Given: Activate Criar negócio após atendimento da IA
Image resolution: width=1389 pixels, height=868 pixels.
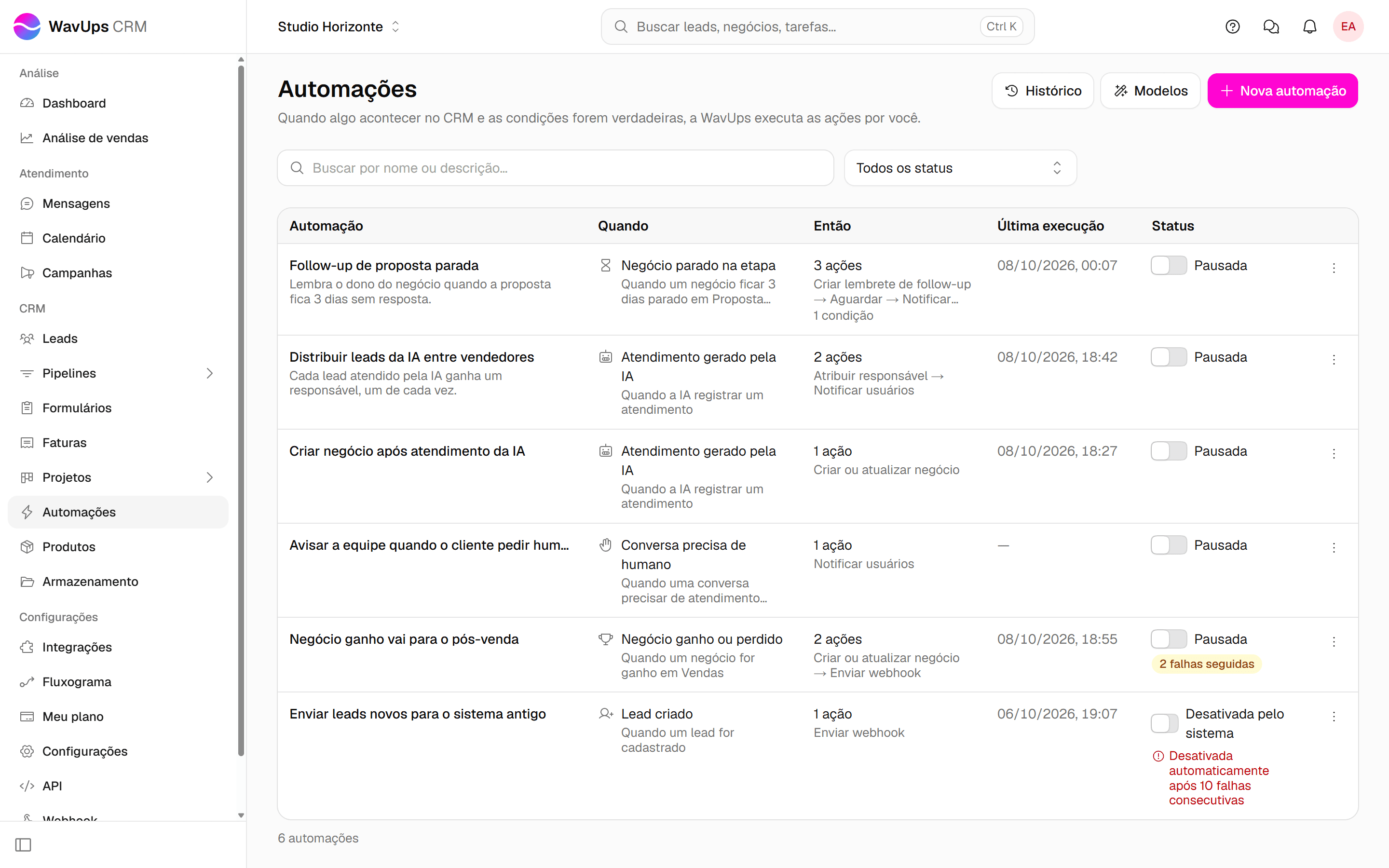Looking at the screenshot, I should [1169, 451].
